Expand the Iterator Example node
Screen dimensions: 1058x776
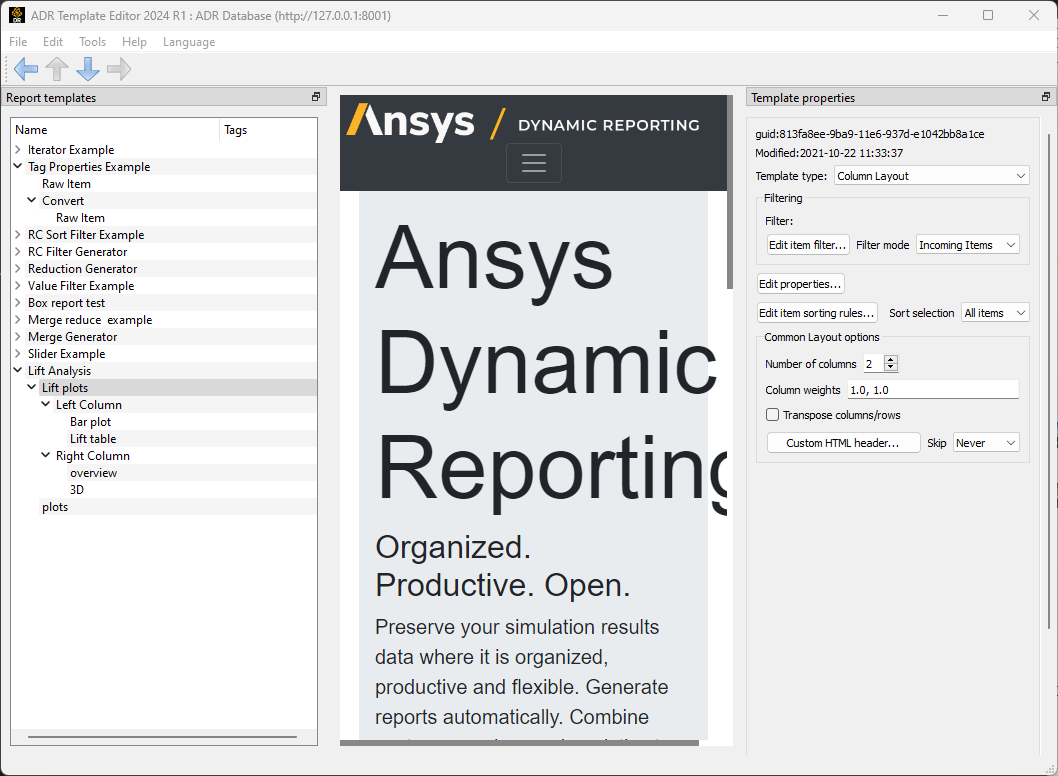point(18,150)
